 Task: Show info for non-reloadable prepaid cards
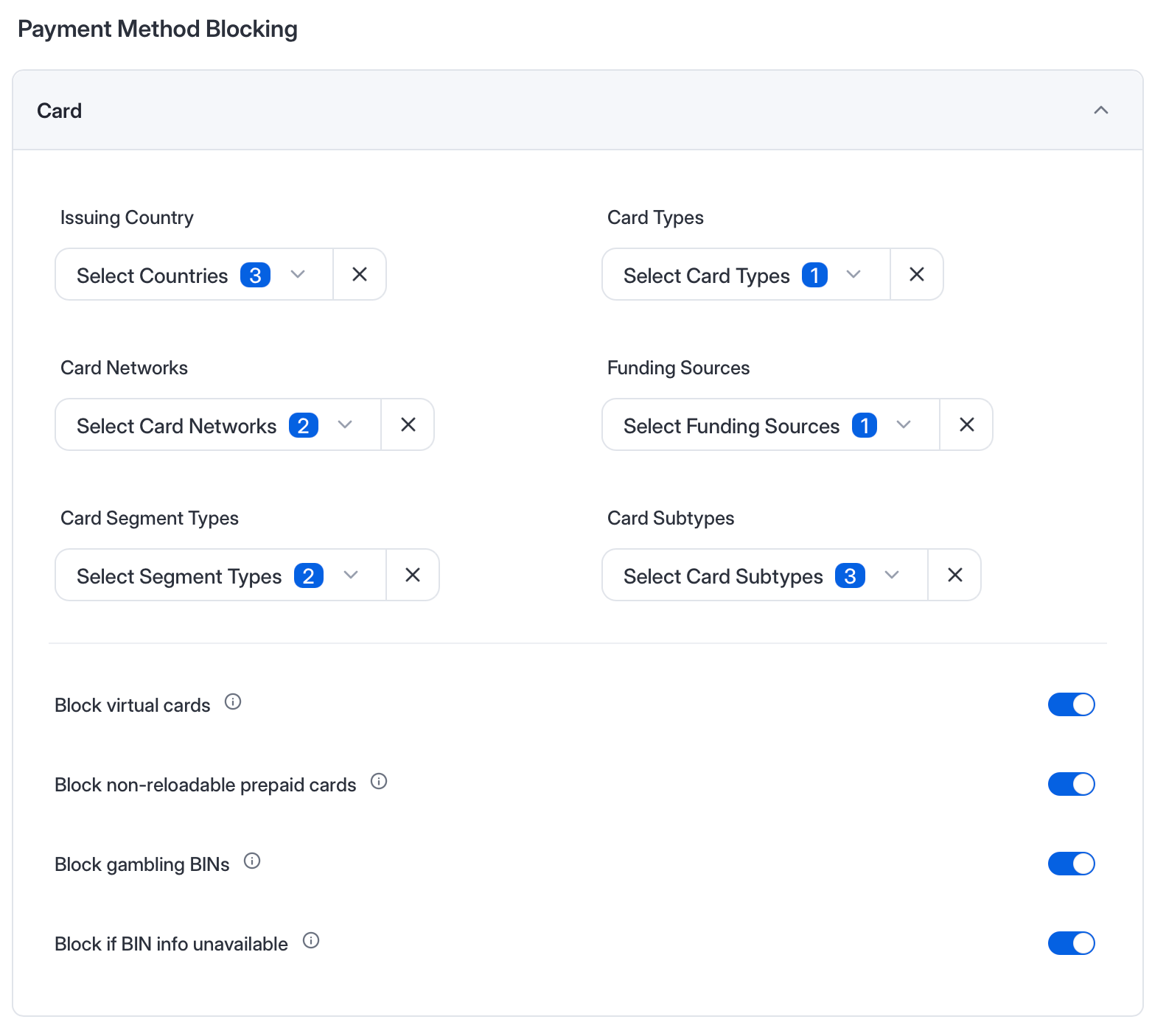(x=379, y=781)
